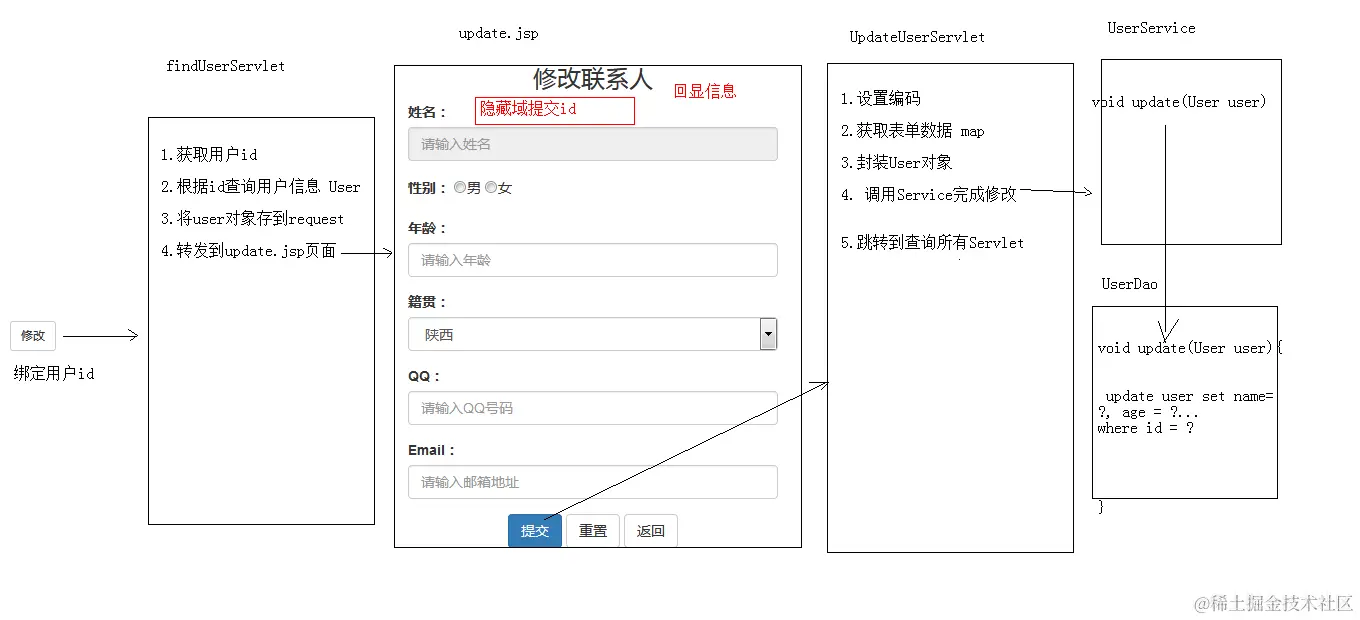Click the UserService void update method box

pos(1190,152)
